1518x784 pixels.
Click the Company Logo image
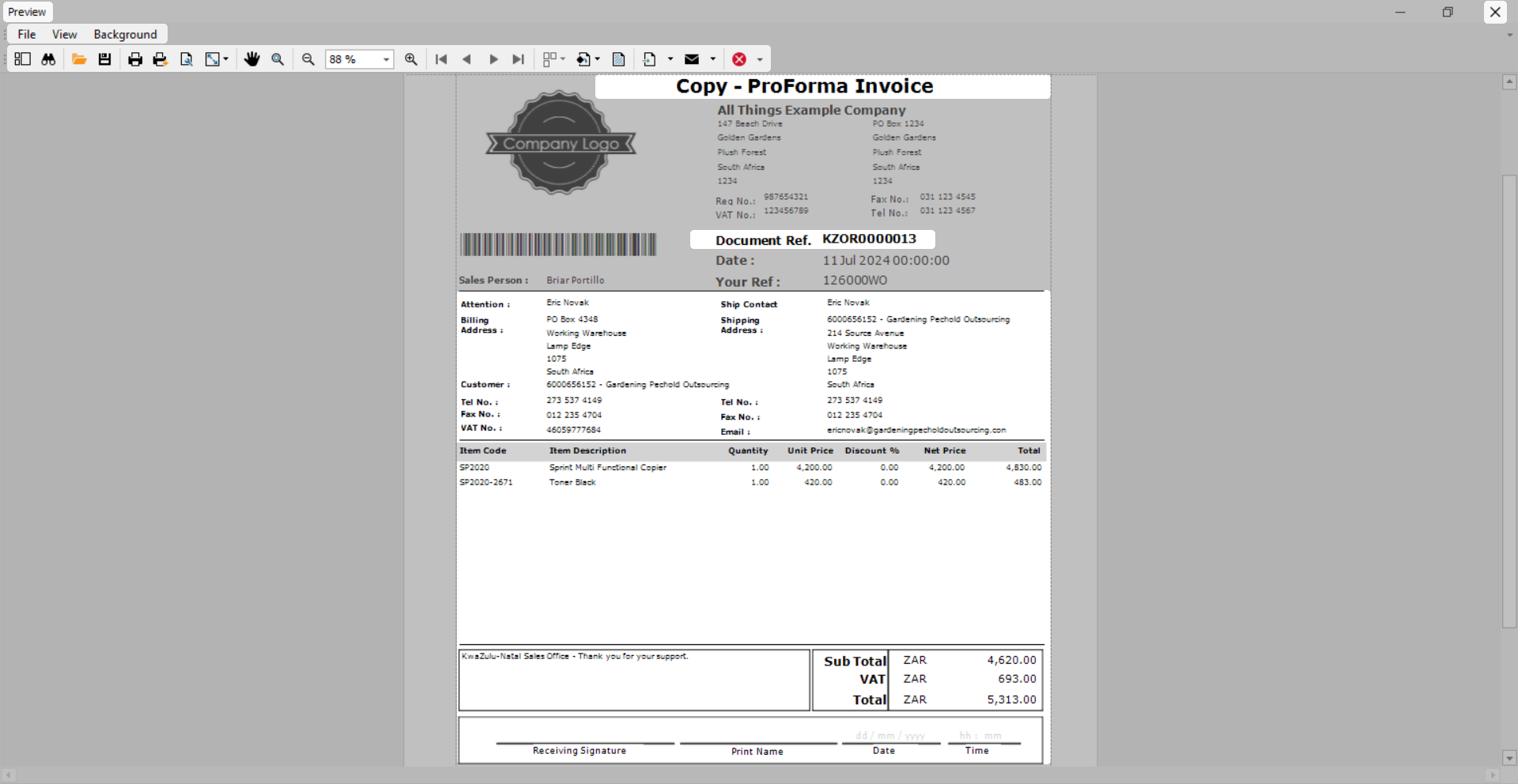coord(561,142)
